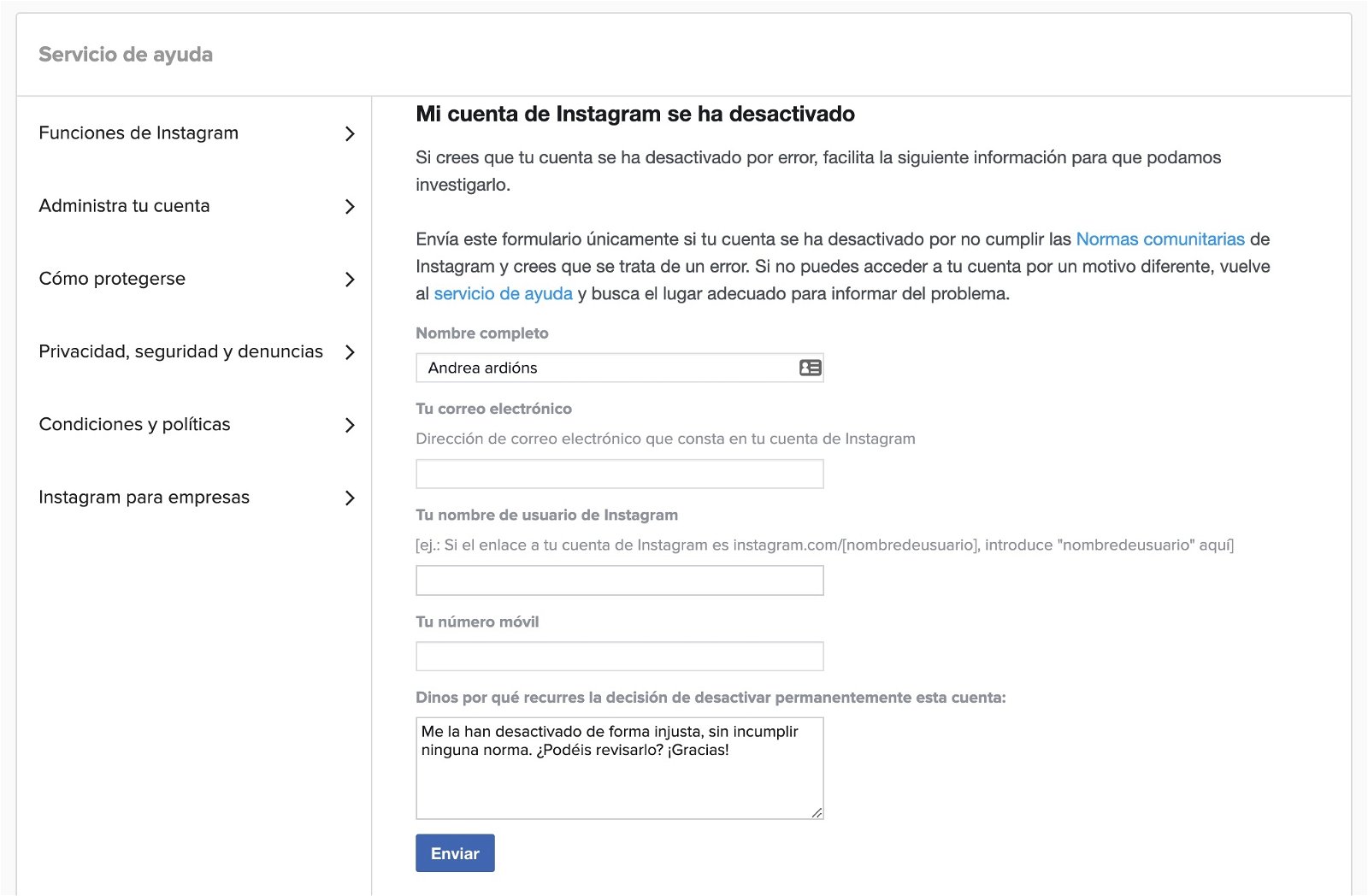1368x896 pixels.
Task: Focus the Instagram username input field
Action: pyautogui.click(x=619, y=581)
